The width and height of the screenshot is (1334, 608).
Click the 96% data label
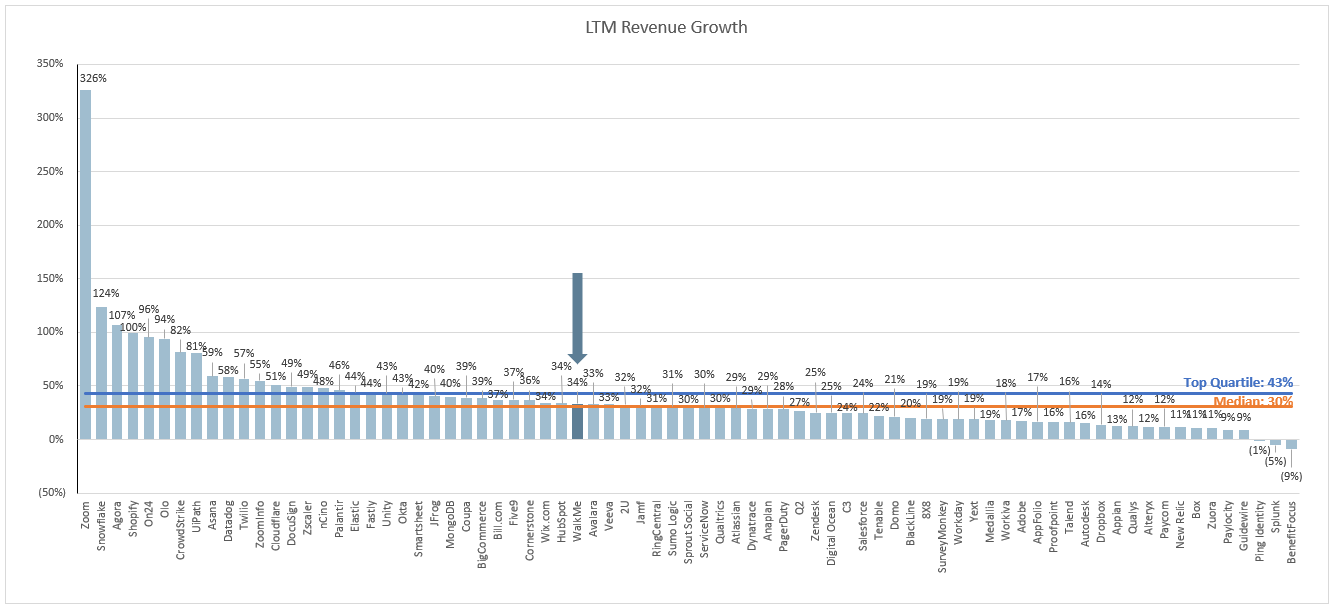click(150, 310)
